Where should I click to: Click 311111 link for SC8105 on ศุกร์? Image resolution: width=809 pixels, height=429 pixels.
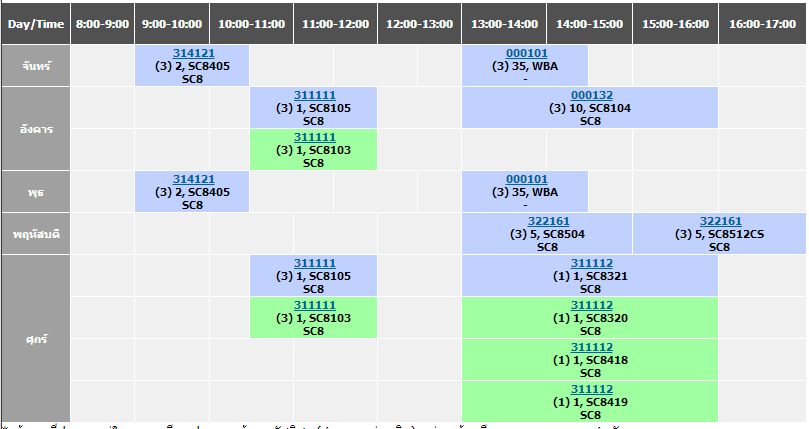tap(314, 263)
